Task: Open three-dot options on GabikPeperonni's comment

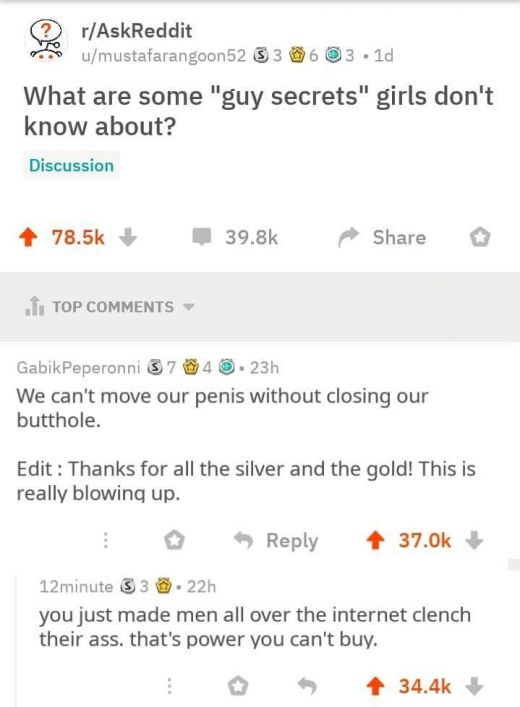Action: (106, 540)
